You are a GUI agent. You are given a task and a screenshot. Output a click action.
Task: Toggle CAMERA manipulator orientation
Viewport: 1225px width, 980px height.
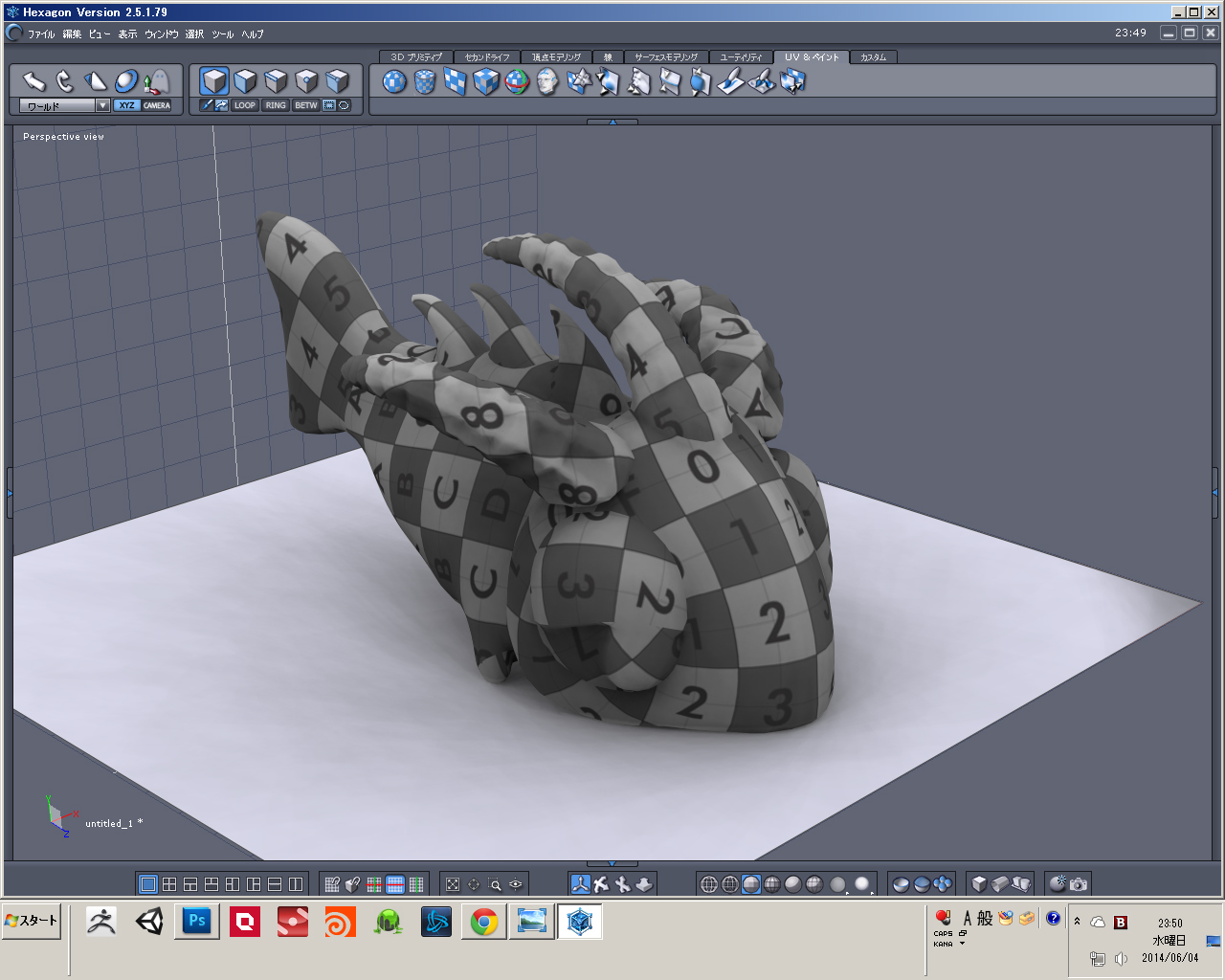coord(157,105)
